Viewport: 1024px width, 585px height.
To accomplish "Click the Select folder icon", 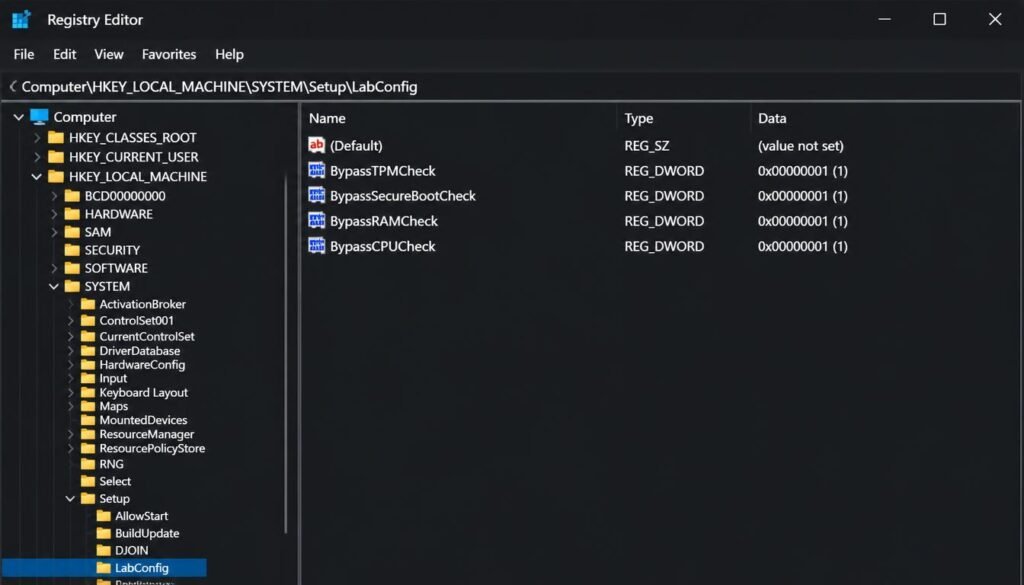I will click(88, 482).
